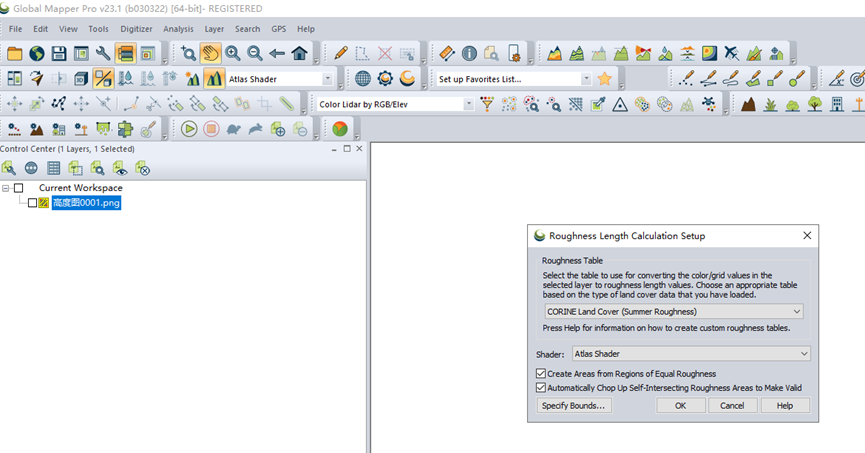Select the Zoom tool with rectangle

[x=188, y=54]
